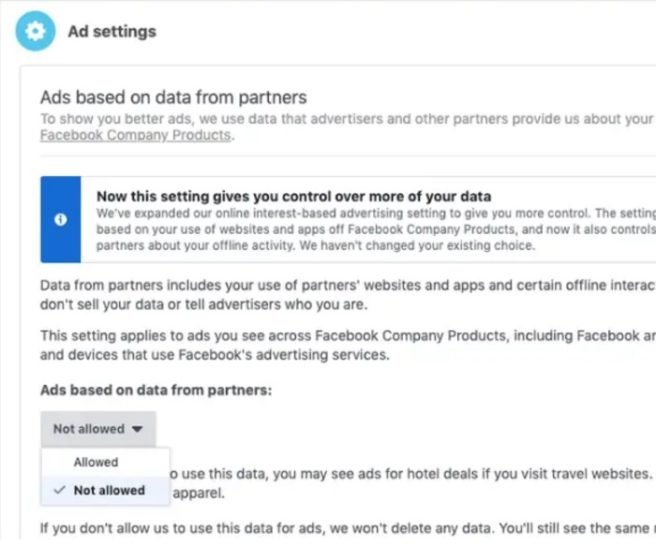The image size is (656, 546).
Task: Open the Facebook Company Products link
Action: [x=136, y=135]
